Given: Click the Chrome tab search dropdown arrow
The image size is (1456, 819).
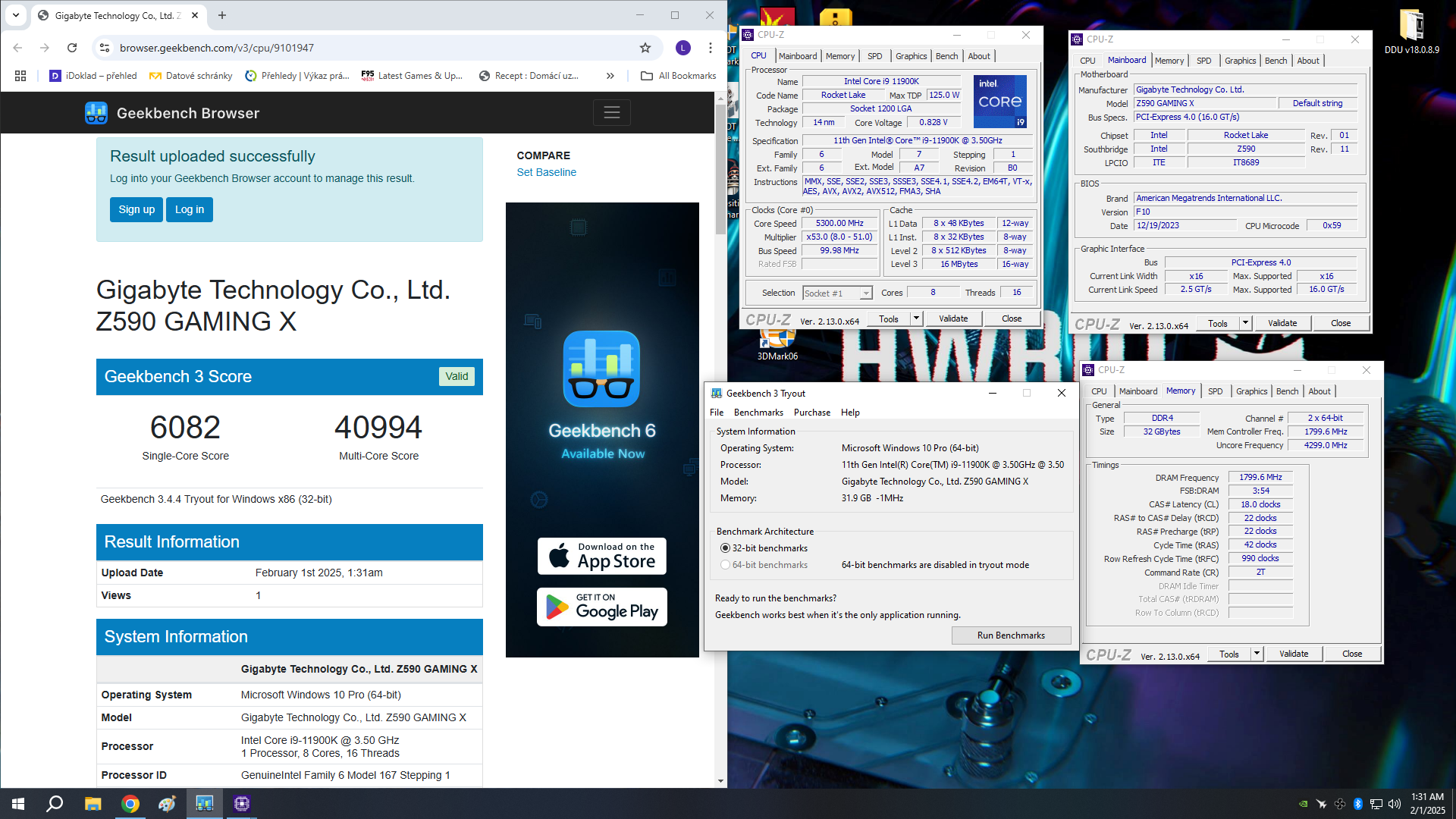Looking at the screenshot, I should pos(16,15).
